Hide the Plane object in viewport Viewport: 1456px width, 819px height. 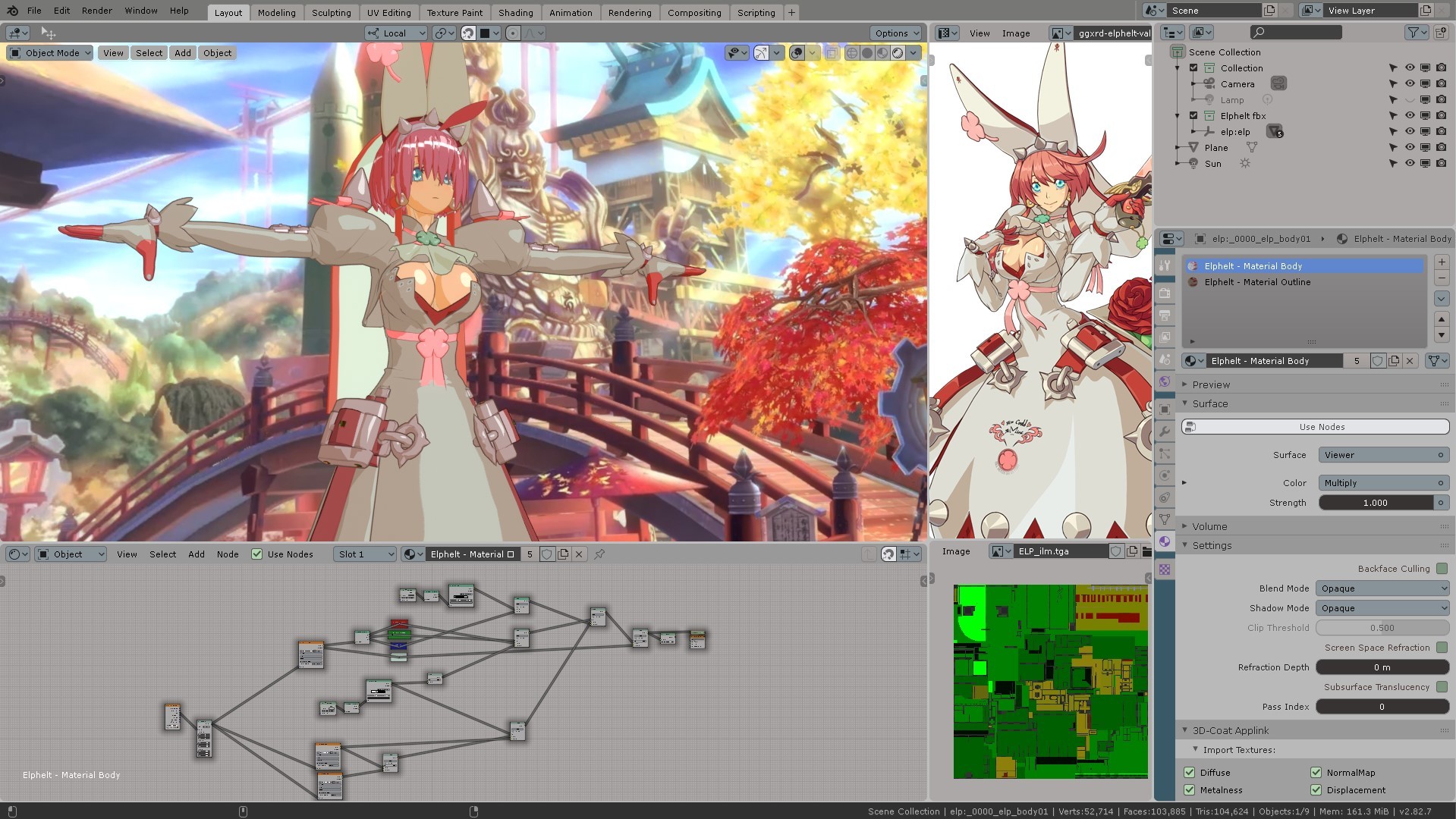pos(1409,148)
